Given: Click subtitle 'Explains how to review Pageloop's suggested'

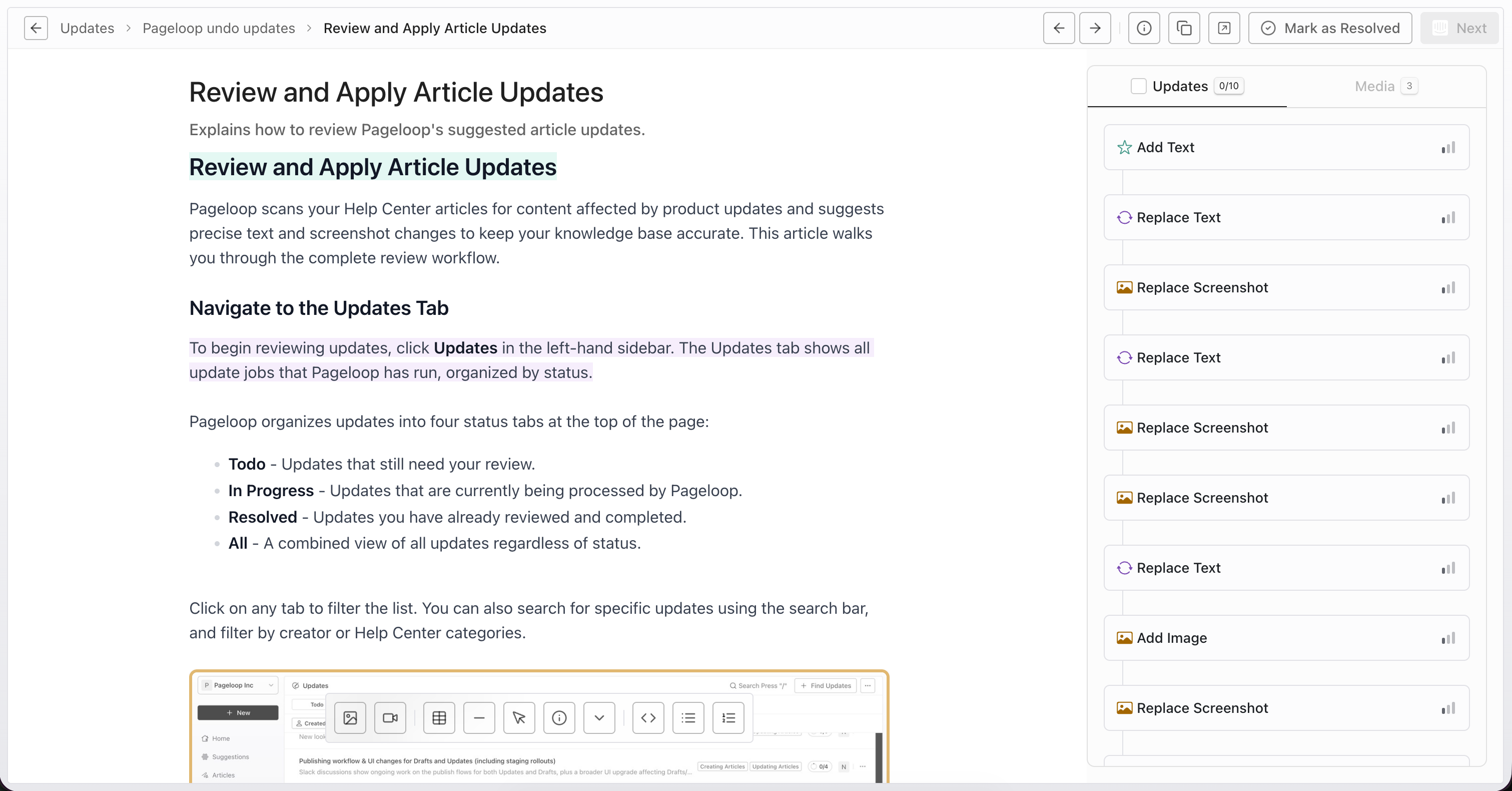Looking at the screenshot, I should [417, 130].
